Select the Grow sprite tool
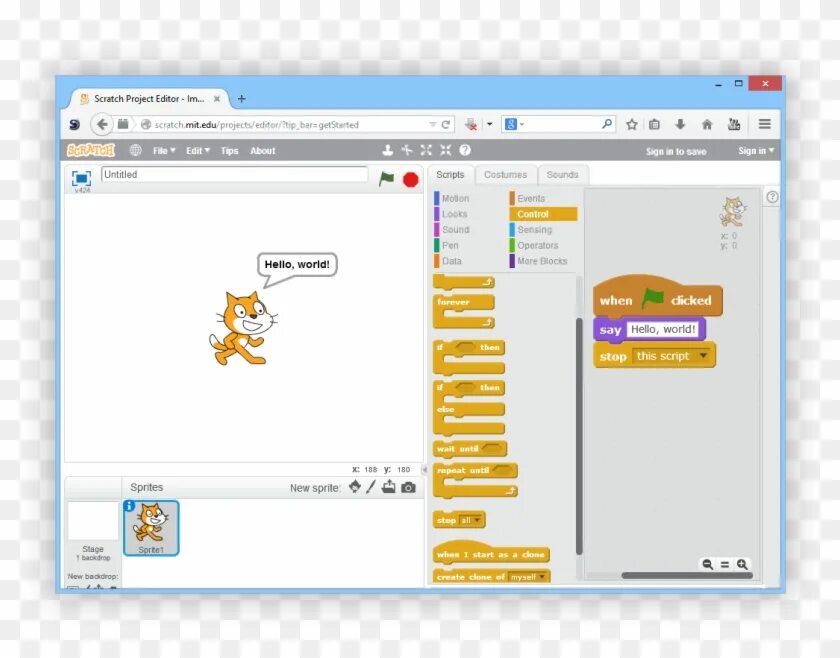Viewport: 840px width, 658px height. click(x=426, y=151)
